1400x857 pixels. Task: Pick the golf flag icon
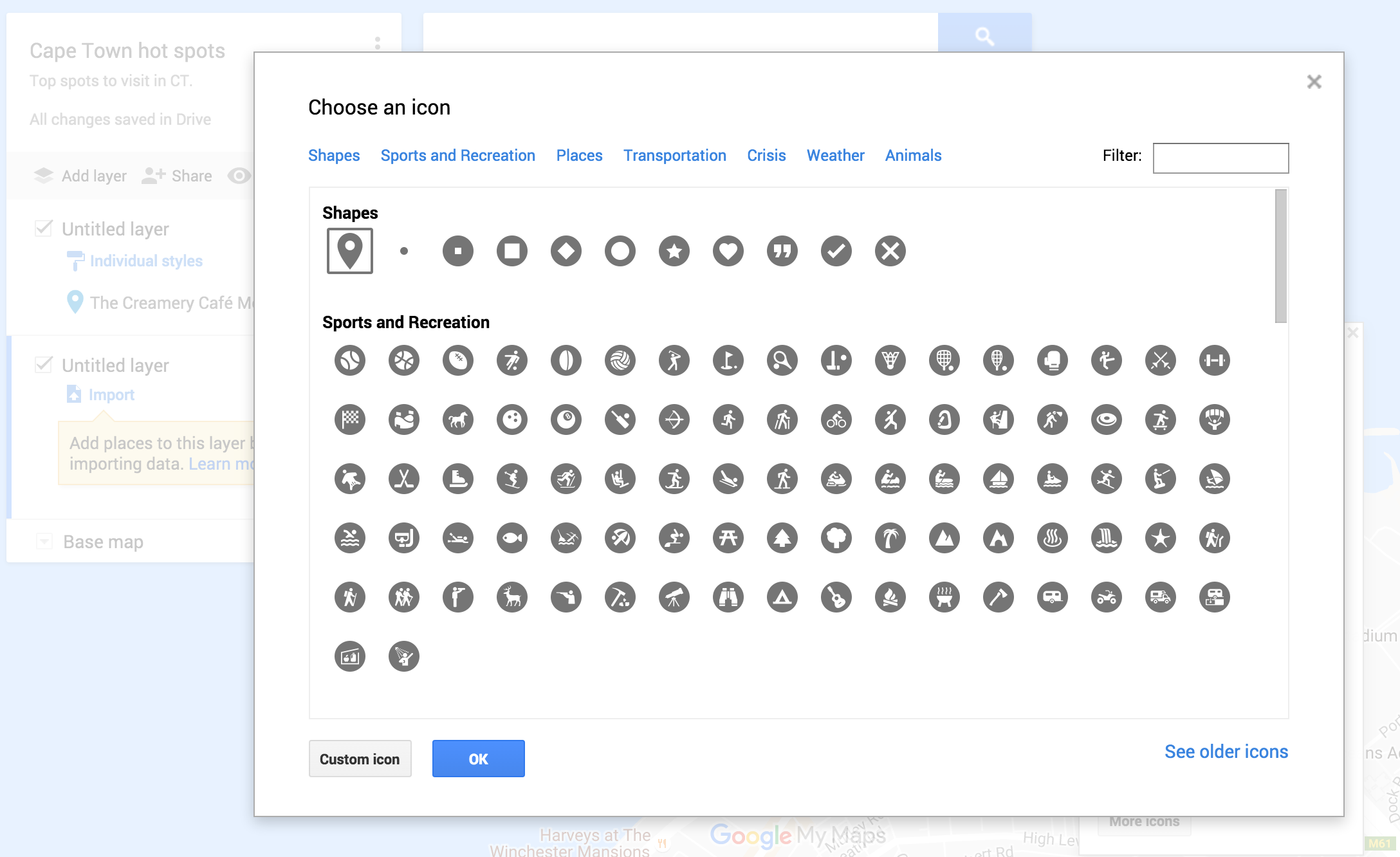pos(728,361)
